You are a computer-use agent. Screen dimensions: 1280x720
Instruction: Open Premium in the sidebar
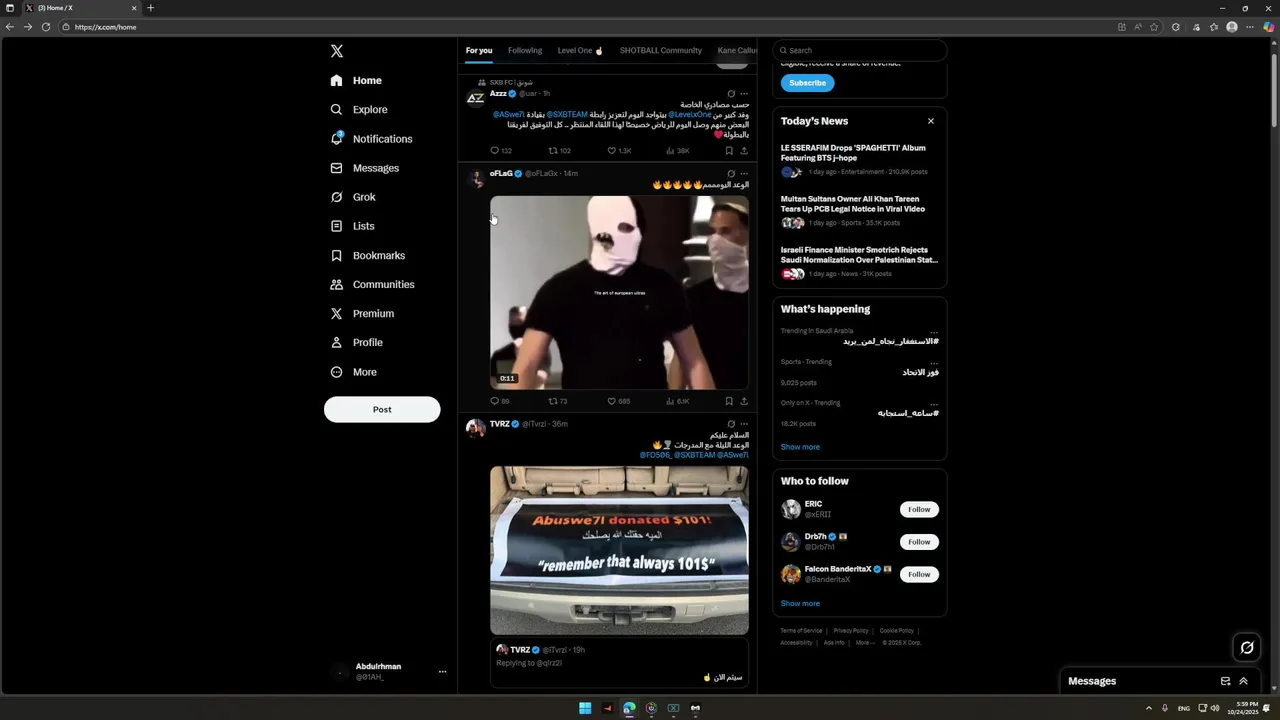coord(362,314)
